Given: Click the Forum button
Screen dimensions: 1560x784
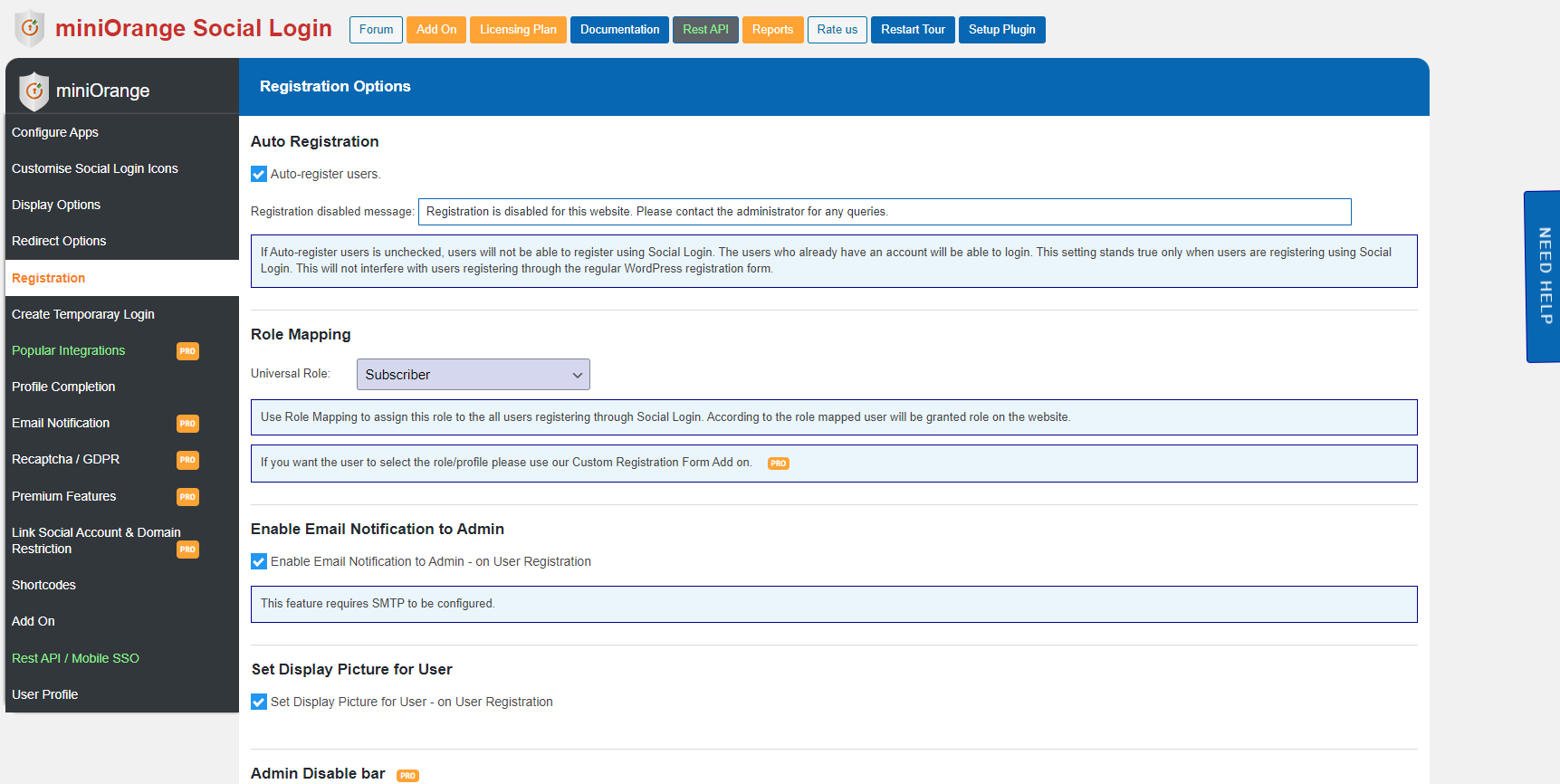Looking at the screenshot, I should tap(376, 30).
